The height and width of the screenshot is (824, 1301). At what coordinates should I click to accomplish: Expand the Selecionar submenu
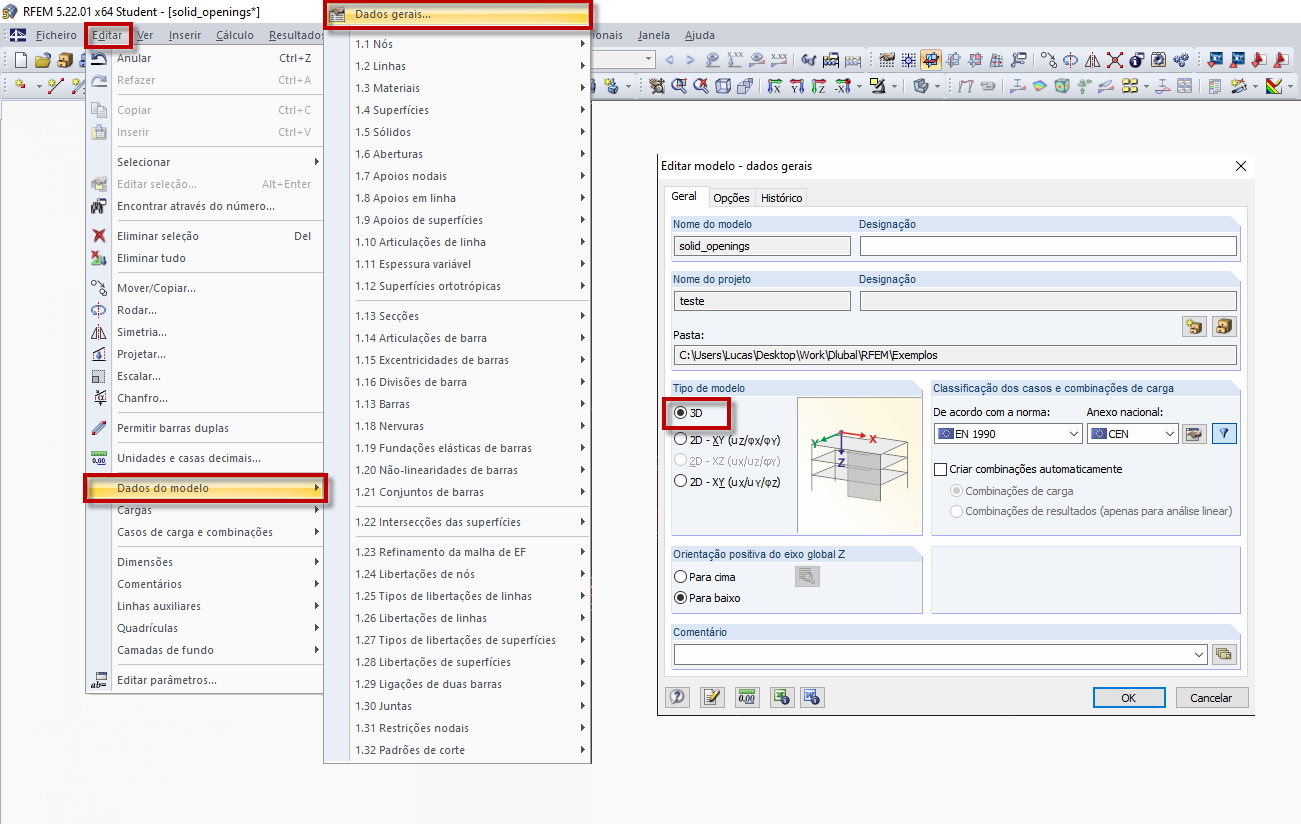pyautogui.click(x=205, y=162)
